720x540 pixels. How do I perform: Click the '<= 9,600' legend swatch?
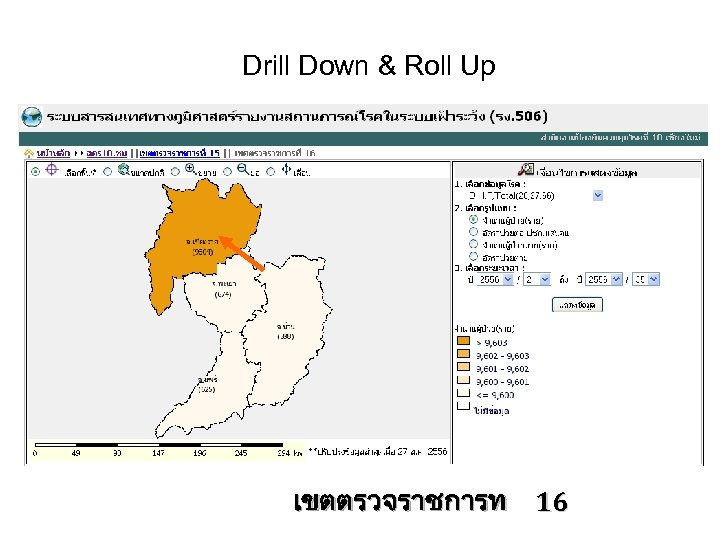(464, 393)
